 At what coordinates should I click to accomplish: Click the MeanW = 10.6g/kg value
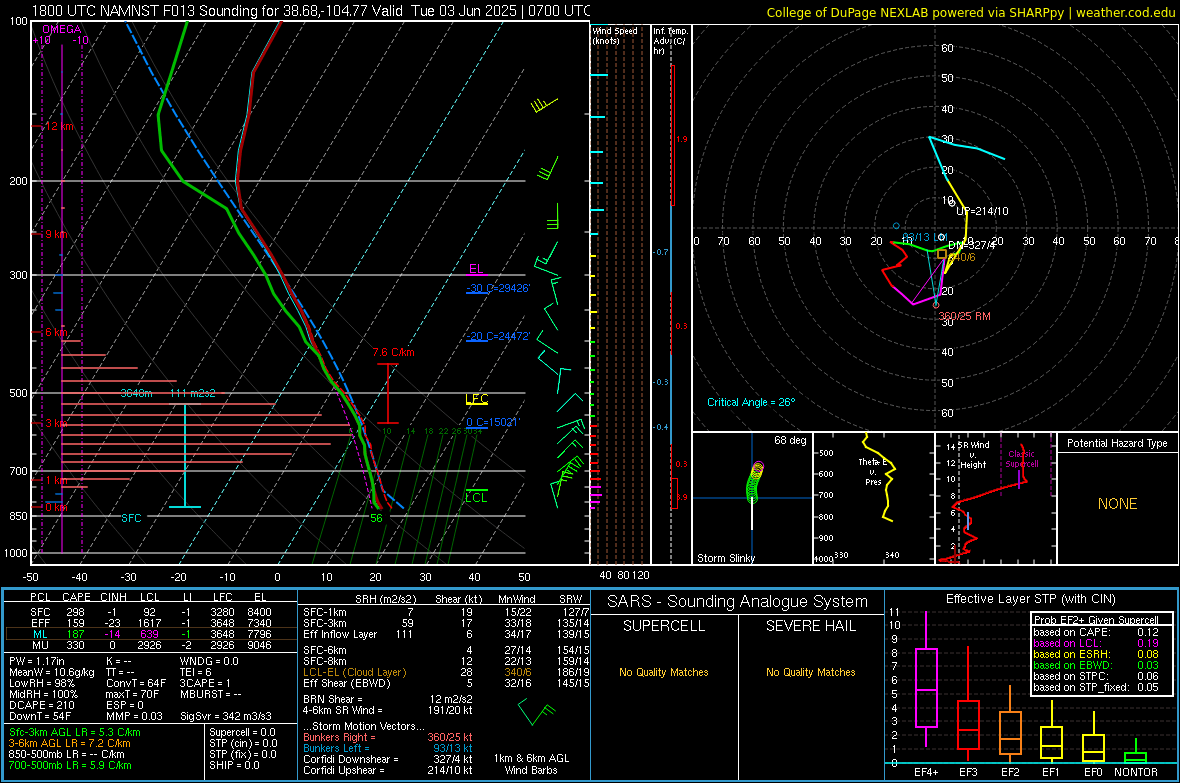click(51, 672)
